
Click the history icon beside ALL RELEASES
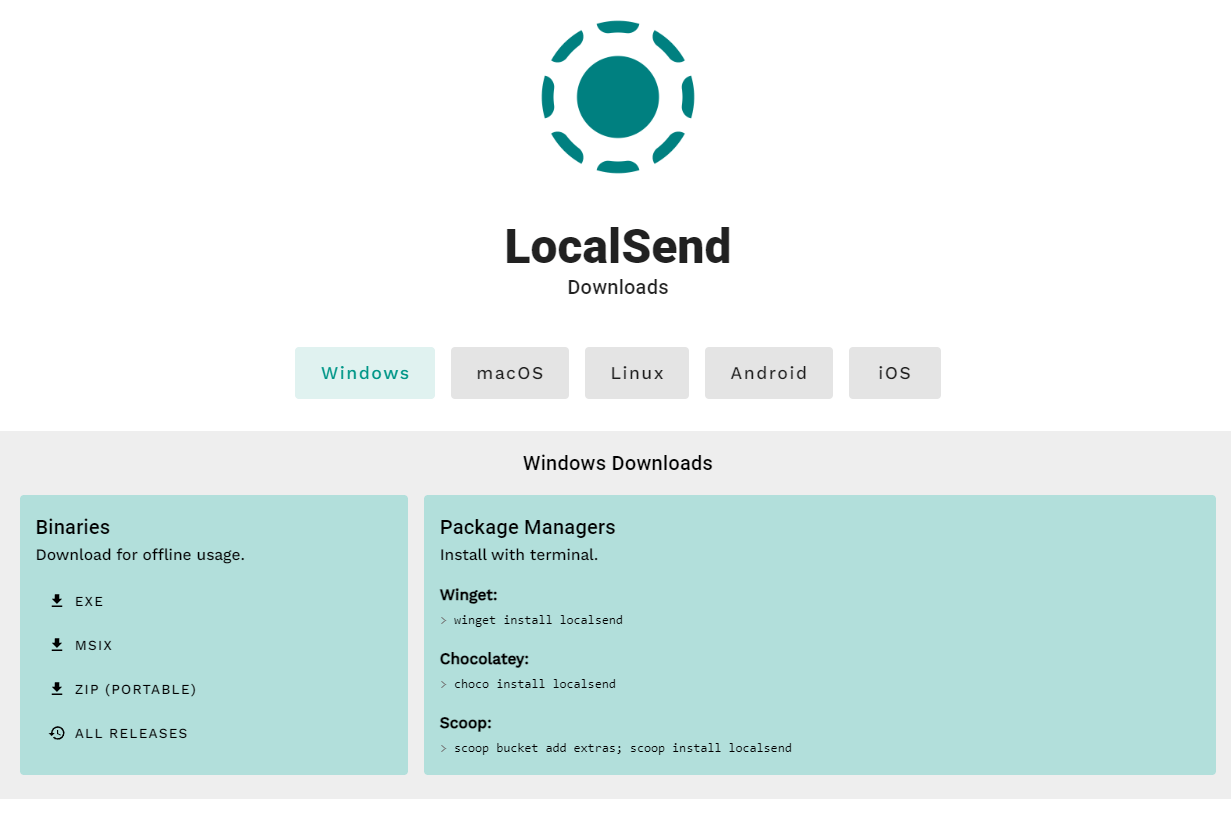(57, 733)
